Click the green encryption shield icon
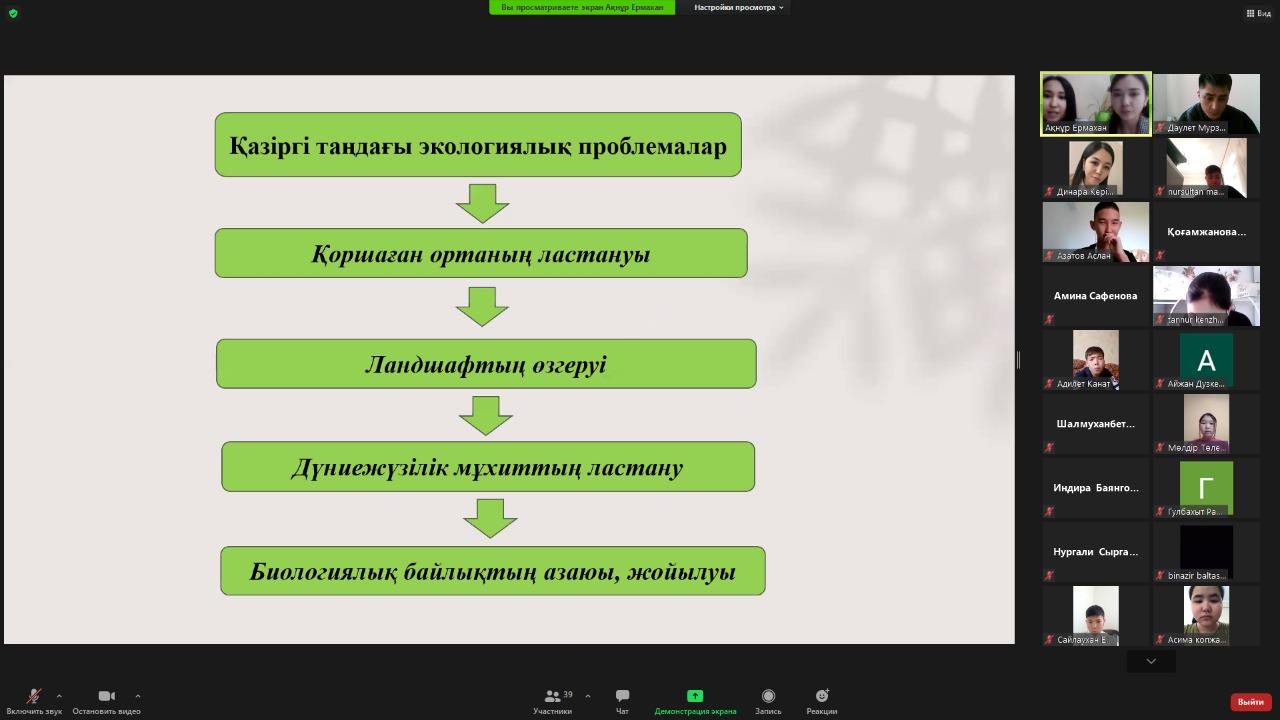 tap(13, 13)
